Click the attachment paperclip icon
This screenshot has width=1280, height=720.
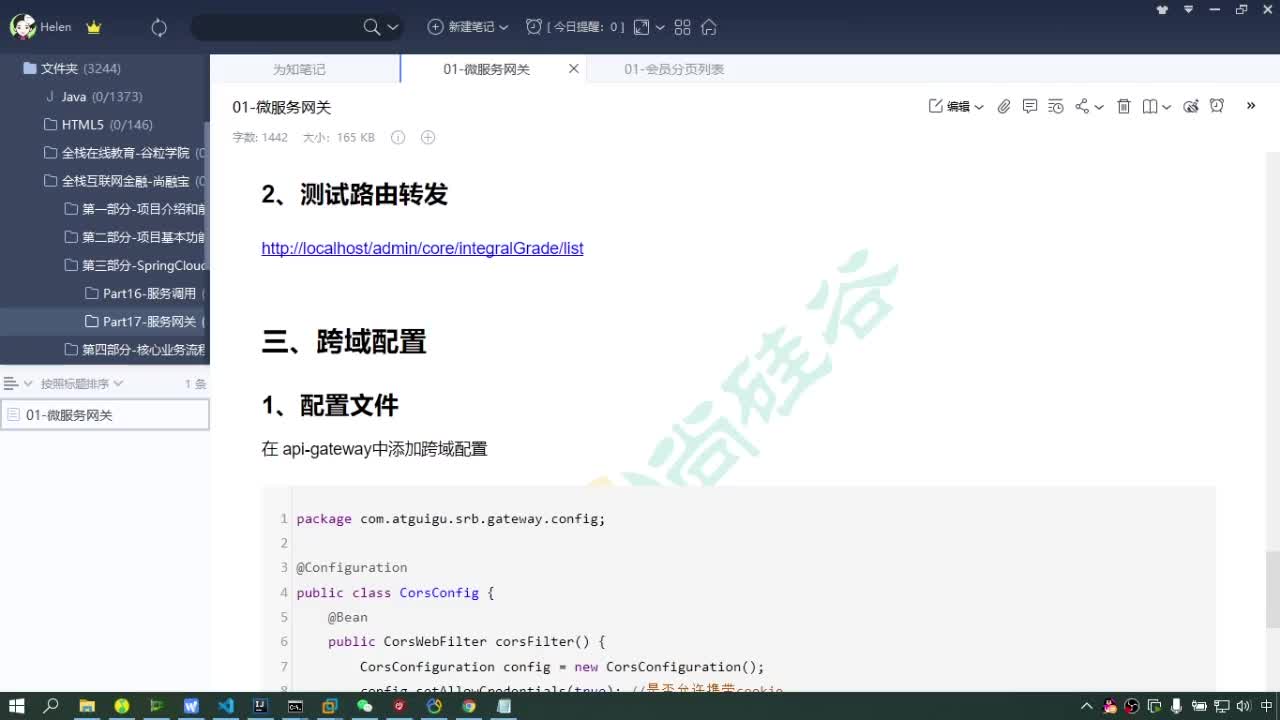tap(1004, 106)
